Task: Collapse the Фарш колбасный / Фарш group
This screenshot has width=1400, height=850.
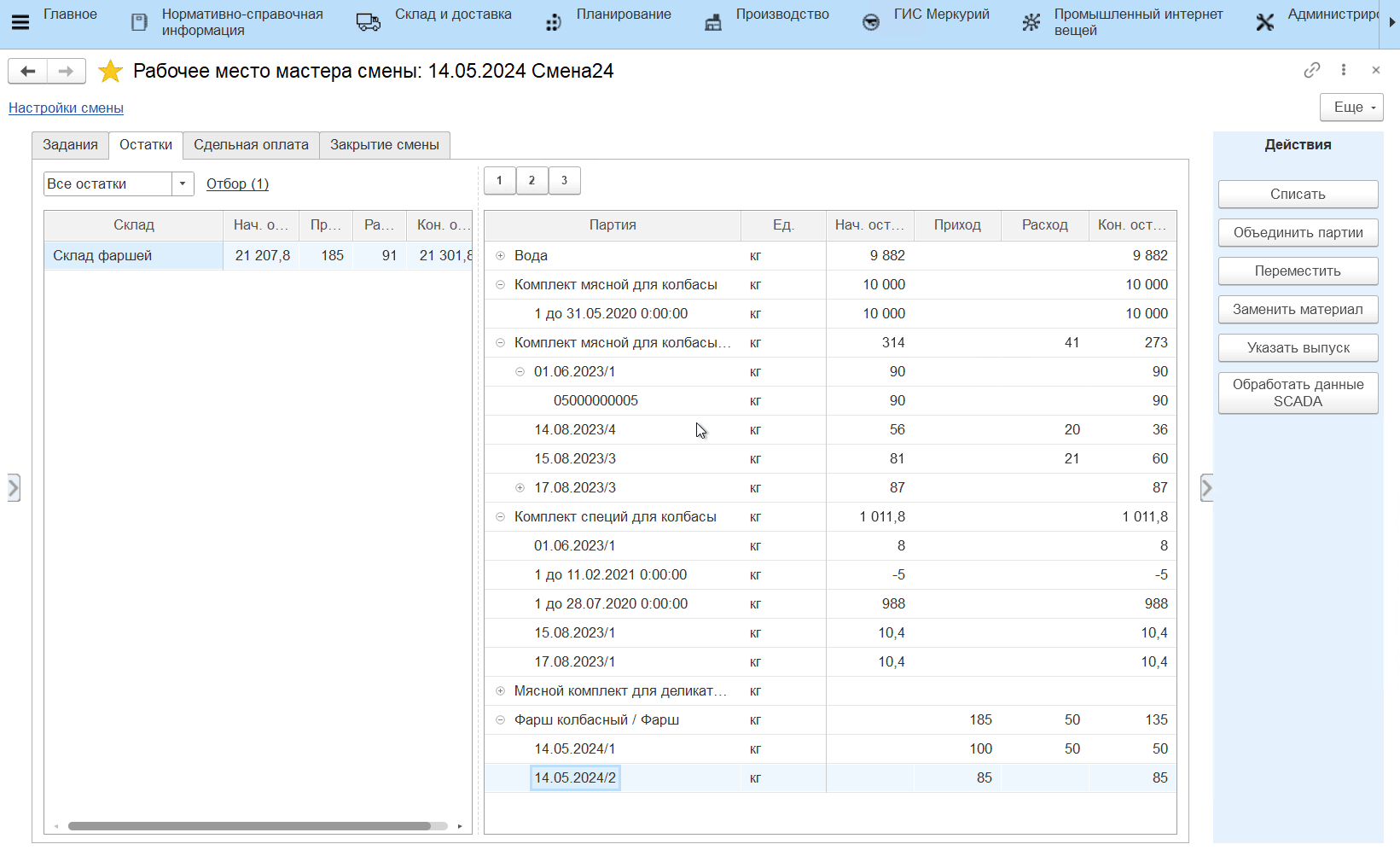Action: point(501,719)
